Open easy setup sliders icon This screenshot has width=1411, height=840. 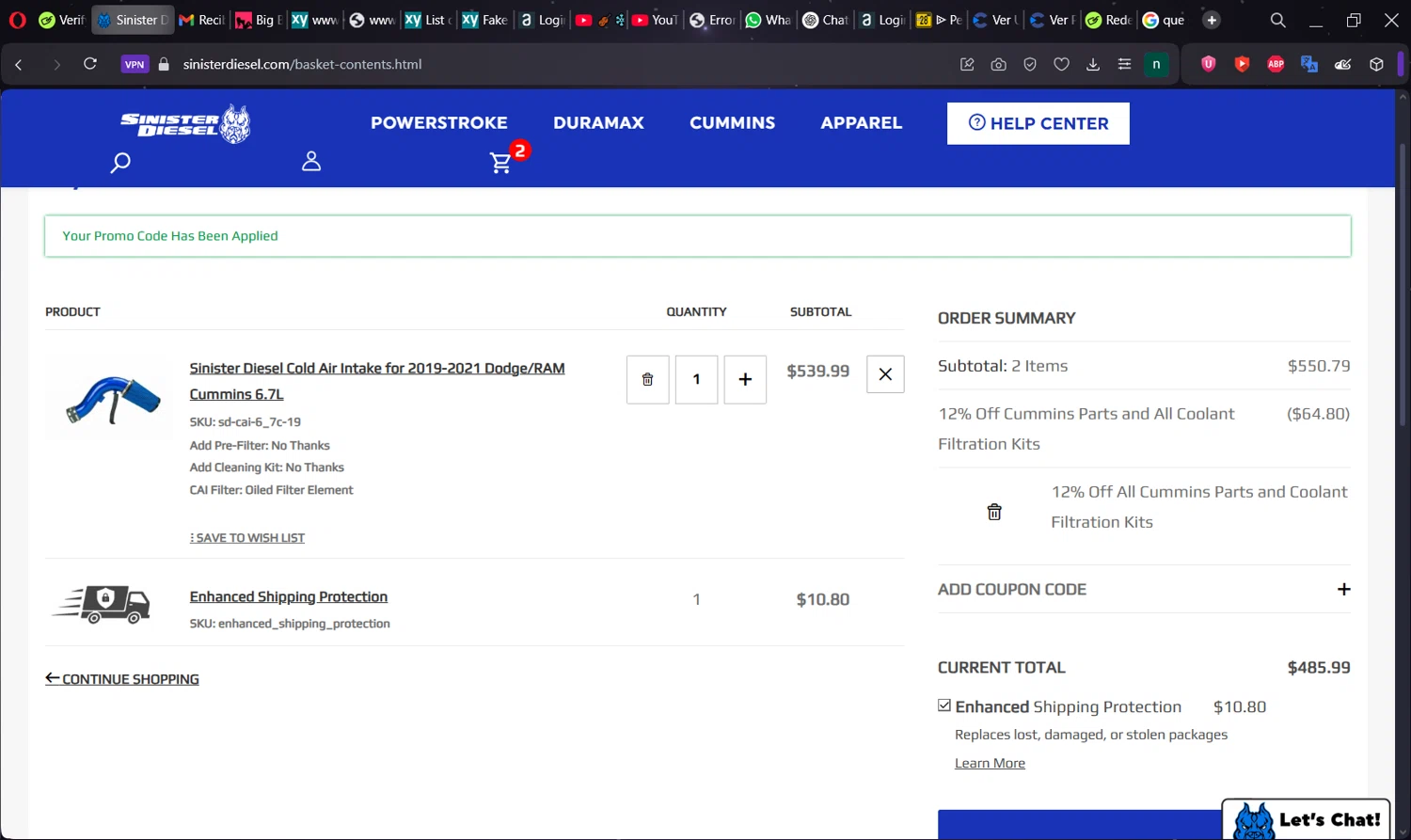point(1124,64)
